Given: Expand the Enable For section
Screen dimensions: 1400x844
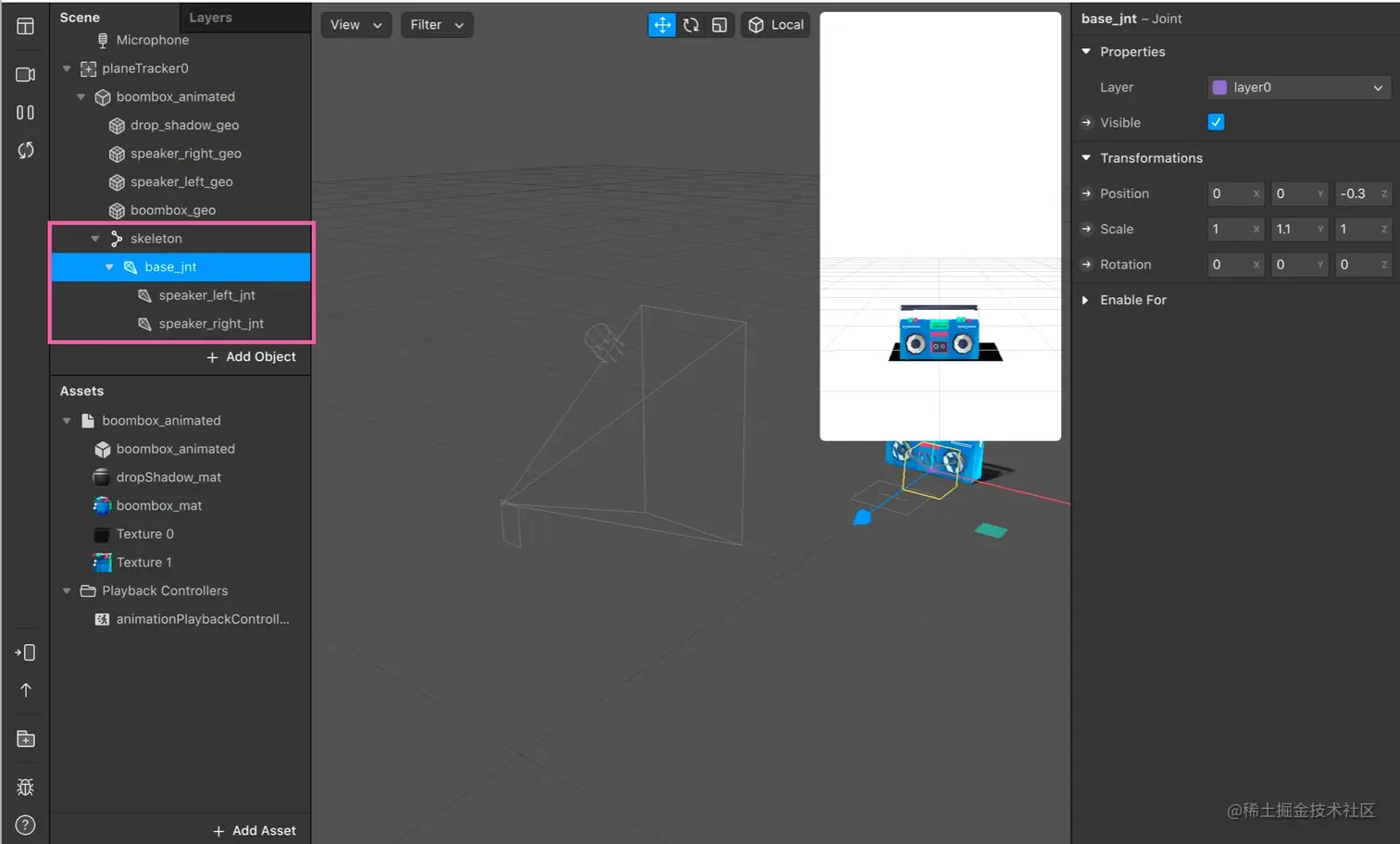Looking at the screenshot, I should (1086, 300).
